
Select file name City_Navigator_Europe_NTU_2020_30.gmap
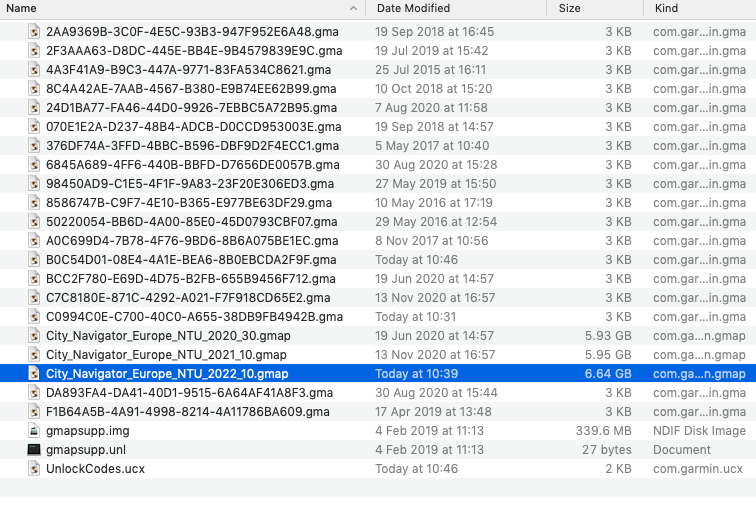coord(168,336)
